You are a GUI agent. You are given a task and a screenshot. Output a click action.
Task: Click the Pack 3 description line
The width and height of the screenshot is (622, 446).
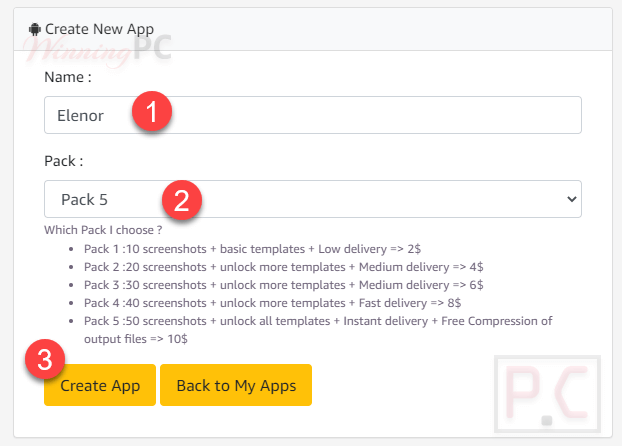284,285
